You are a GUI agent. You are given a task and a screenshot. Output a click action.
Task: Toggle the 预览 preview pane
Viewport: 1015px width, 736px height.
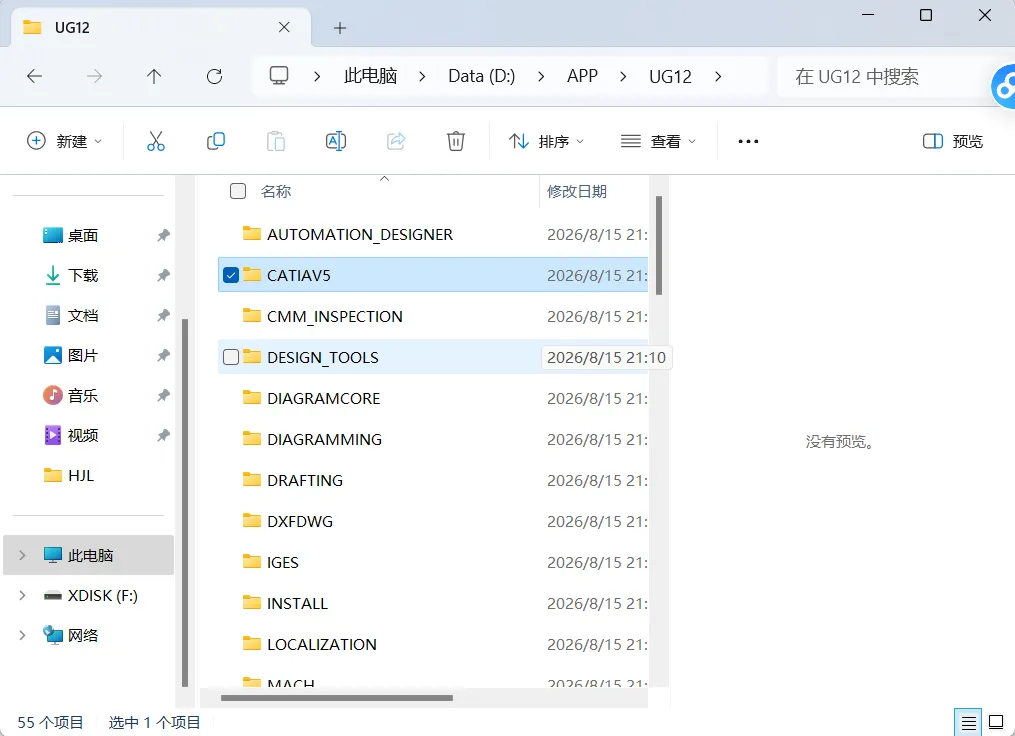[952, 141]
